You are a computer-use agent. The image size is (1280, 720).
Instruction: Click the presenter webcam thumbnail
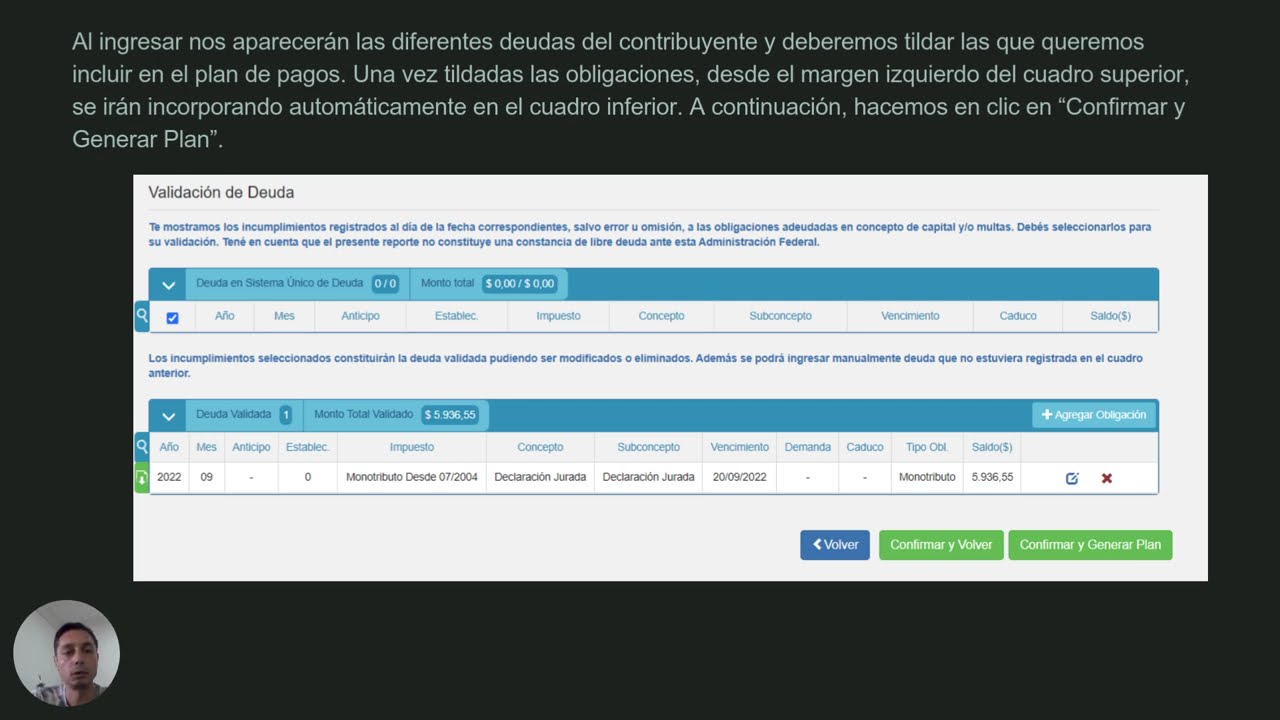click(66, 653)
